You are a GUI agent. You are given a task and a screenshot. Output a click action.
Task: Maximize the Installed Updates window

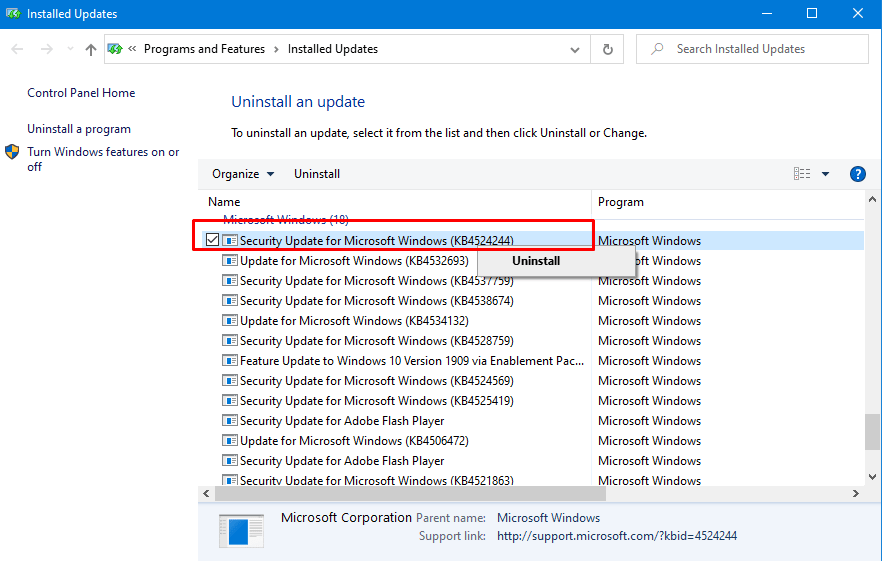pos(812,14)
